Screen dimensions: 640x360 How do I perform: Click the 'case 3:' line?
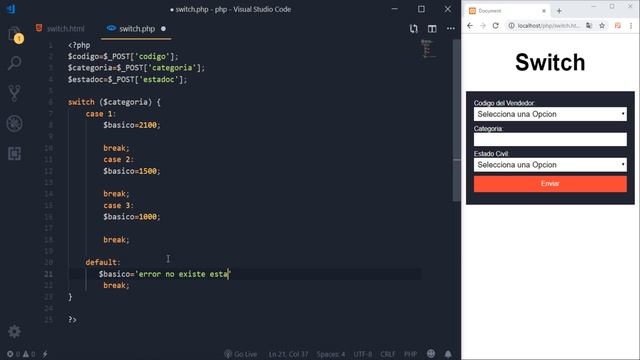point(118,205)
